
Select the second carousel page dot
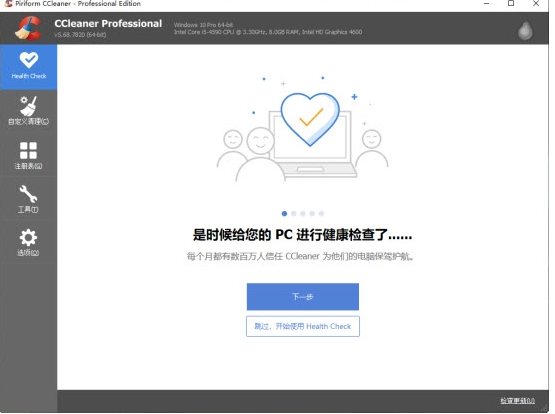tap(293, 213)
